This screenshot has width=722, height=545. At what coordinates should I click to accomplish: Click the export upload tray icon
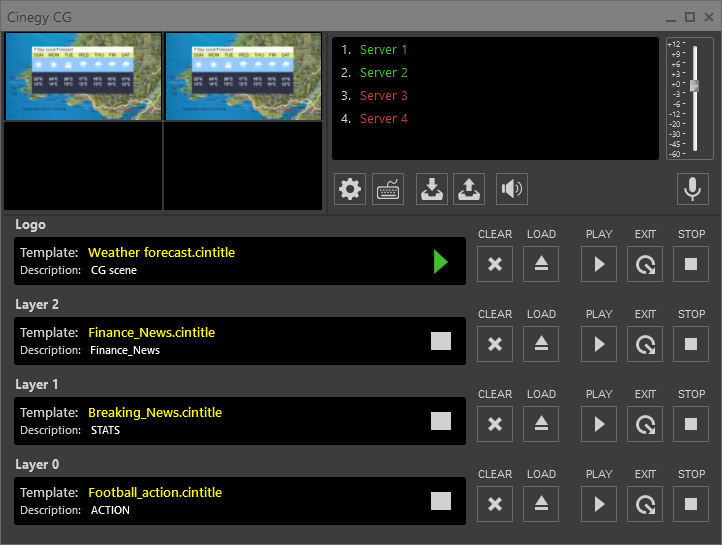(x=469, y=189)
